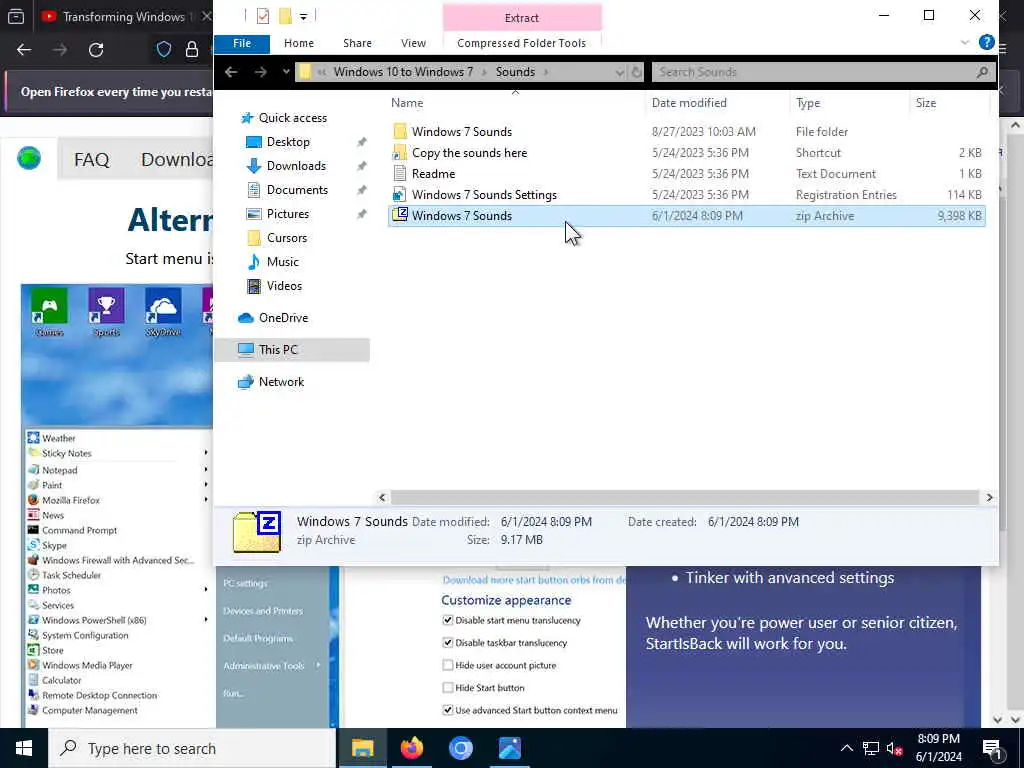Open FAQ page in Firefox
The image size is (1024, 768).
[91, 159]
